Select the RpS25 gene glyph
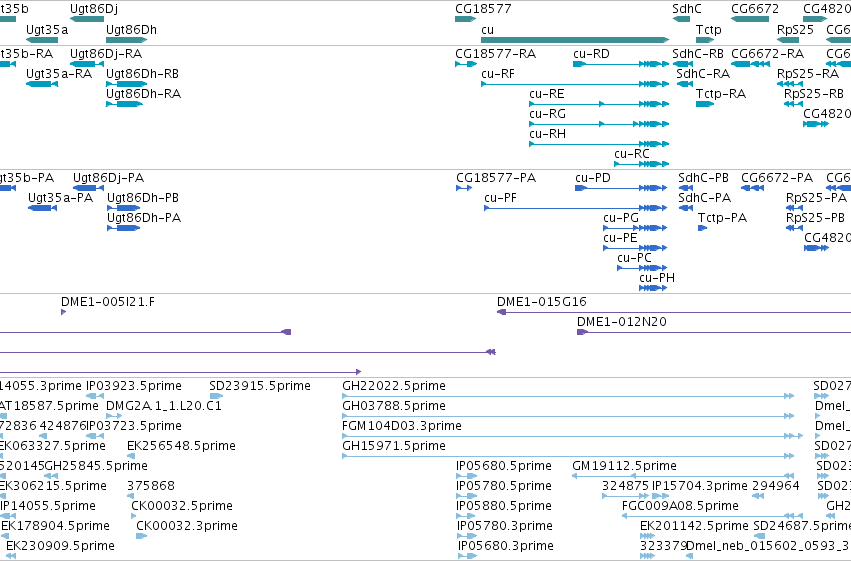The image size is (851, 561). (x=788, y=40)
